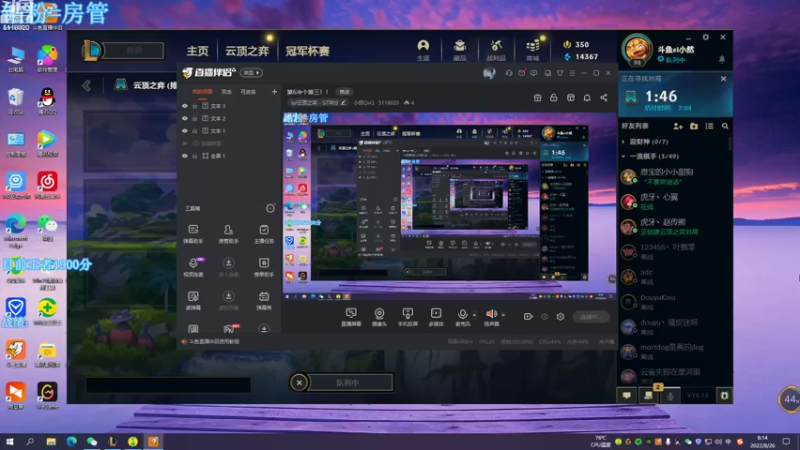Open 房管助手 tool in toolbox
The height and width of the screenshot is (450, 800).
tap(228, 234)
